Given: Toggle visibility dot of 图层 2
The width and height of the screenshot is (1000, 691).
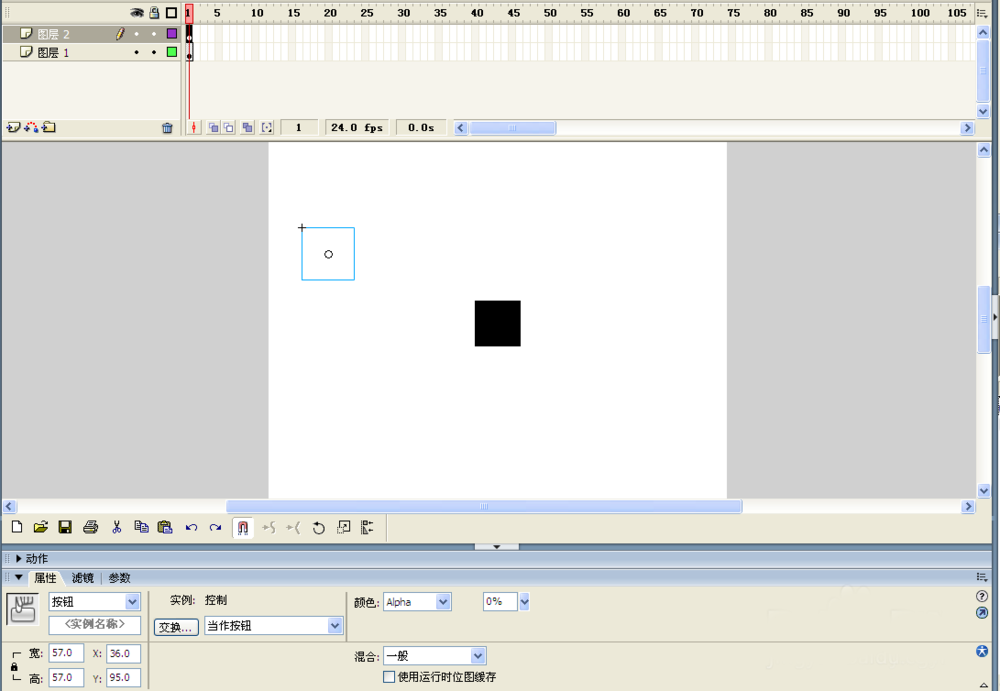Looking at the screenshot, I should point(136,34).
